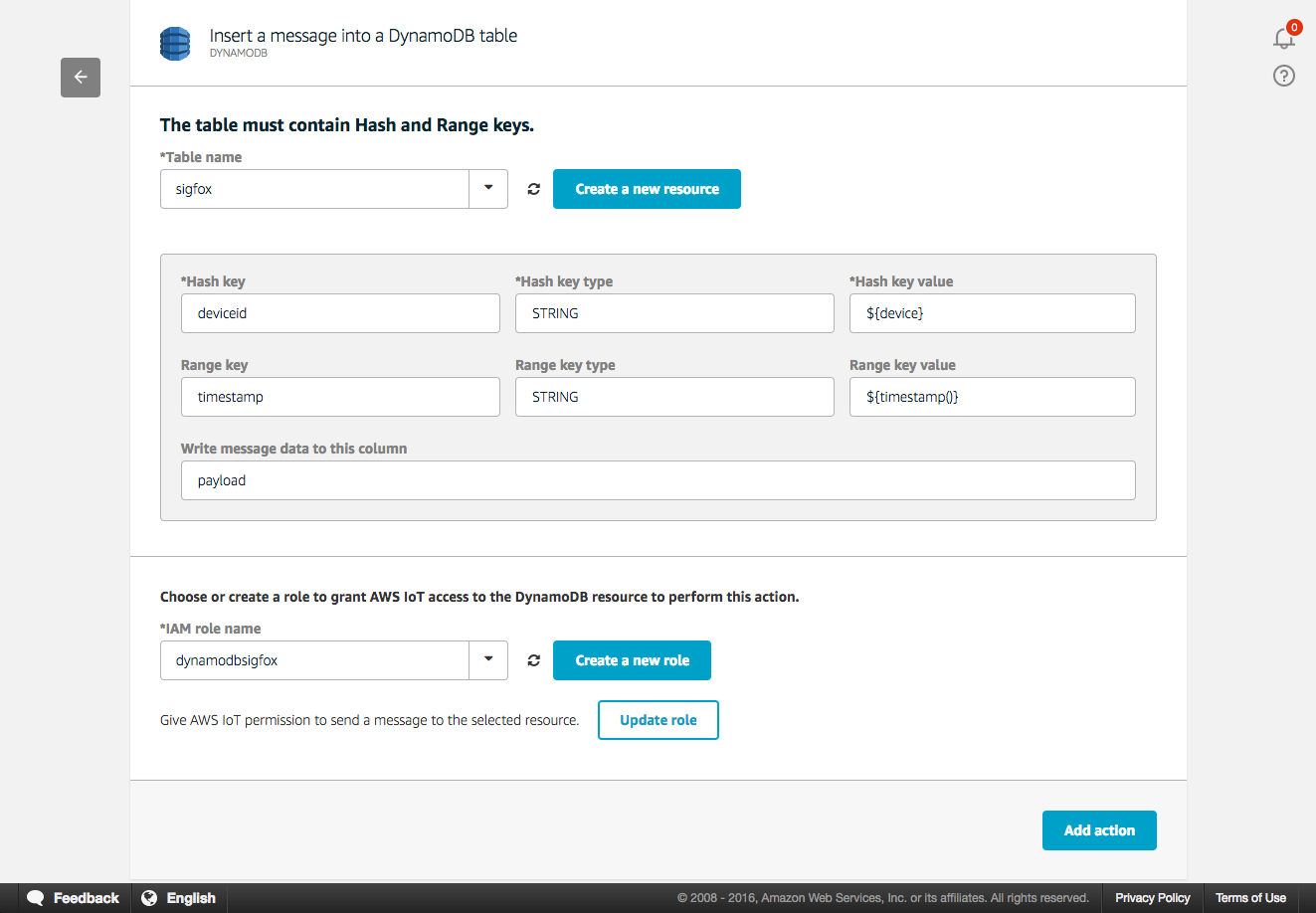Click the '*Hash key value' label

(901, 281)
